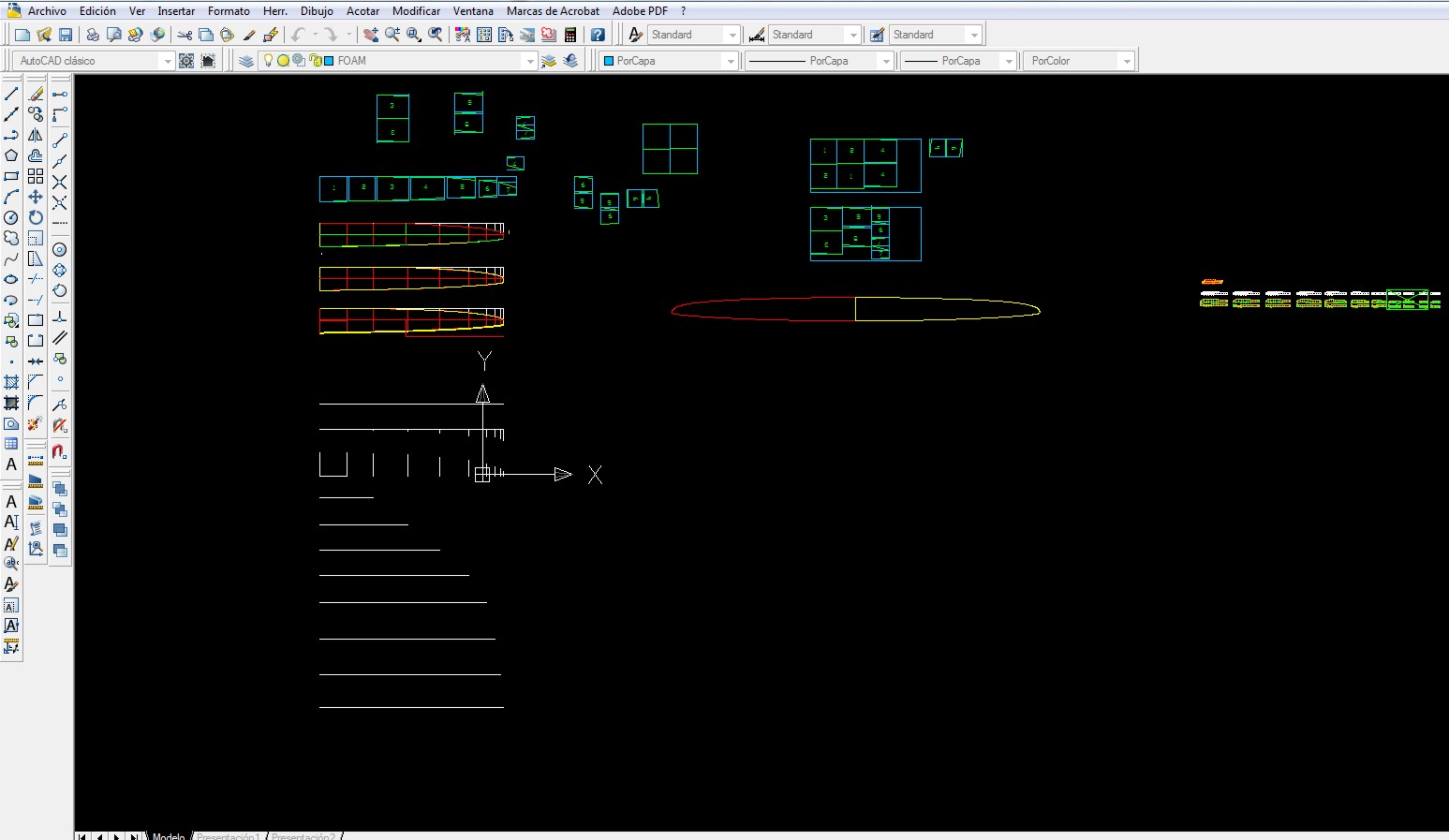The width and height of the screenshot is (1449, 840).
Task: Open the calculator tool
Action: pyautogui.click(x=570, y=35)
